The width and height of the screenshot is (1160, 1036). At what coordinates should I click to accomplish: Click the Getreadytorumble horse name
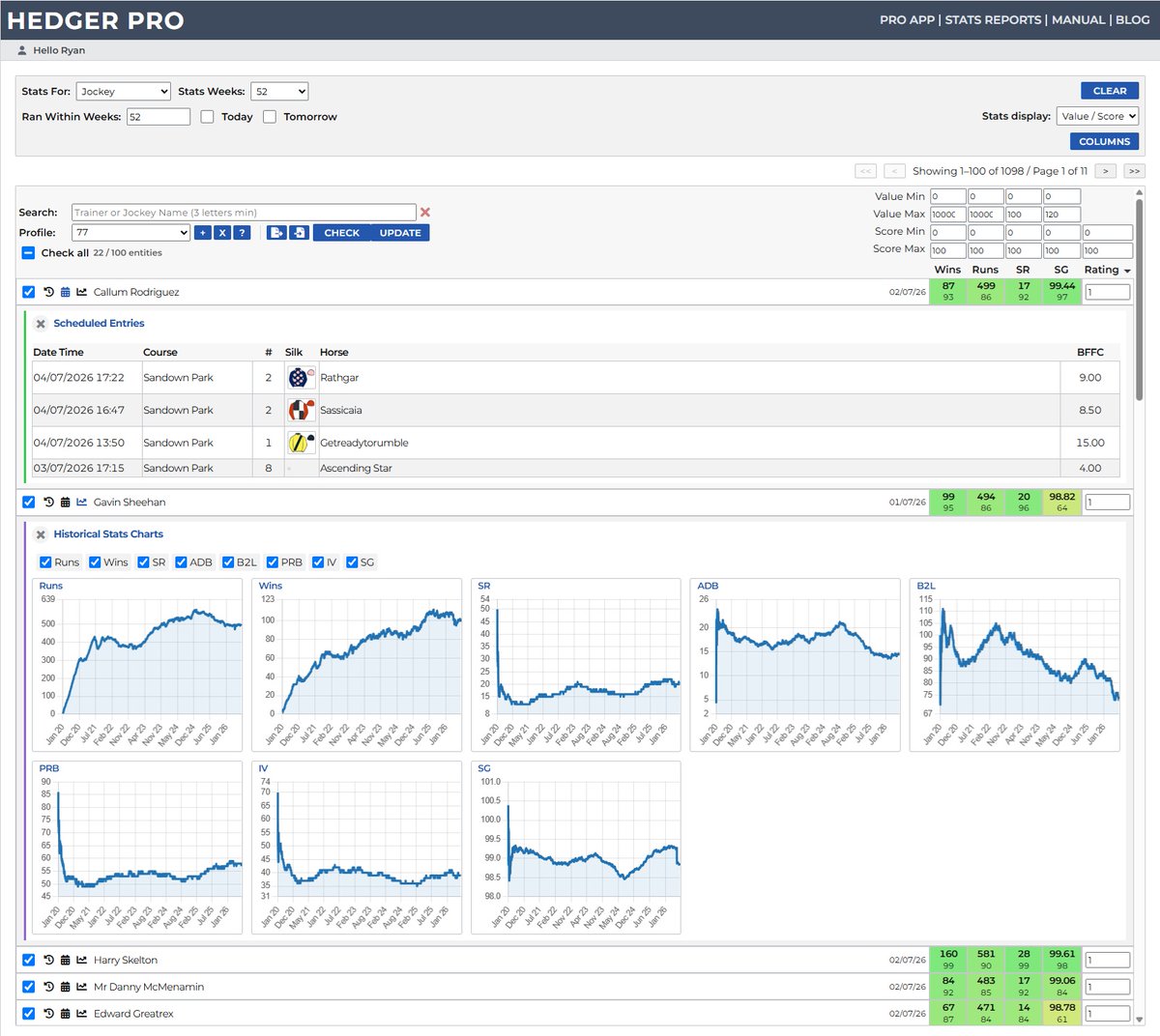tap(364, 443)
